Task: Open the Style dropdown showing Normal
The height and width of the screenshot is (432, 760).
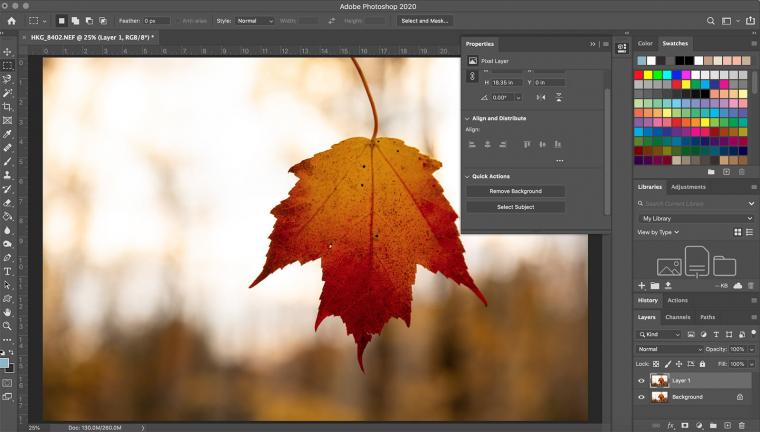Action: pos(255,21)
